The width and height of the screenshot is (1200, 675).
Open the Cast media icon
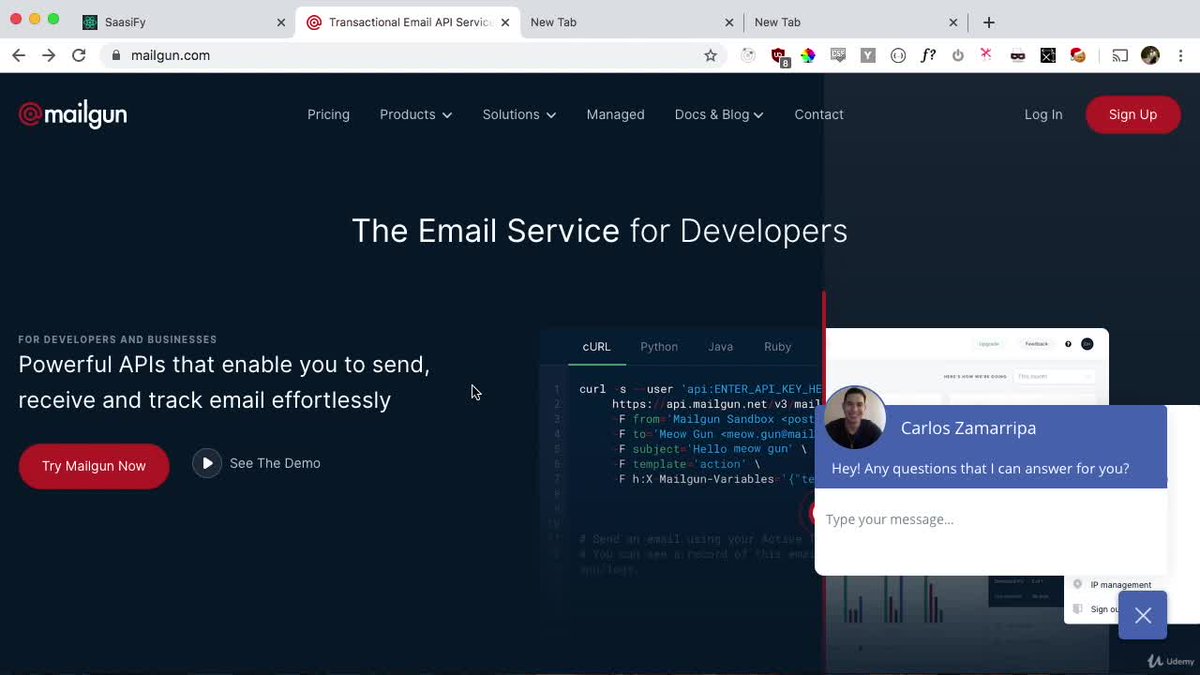pos(1120,56)
